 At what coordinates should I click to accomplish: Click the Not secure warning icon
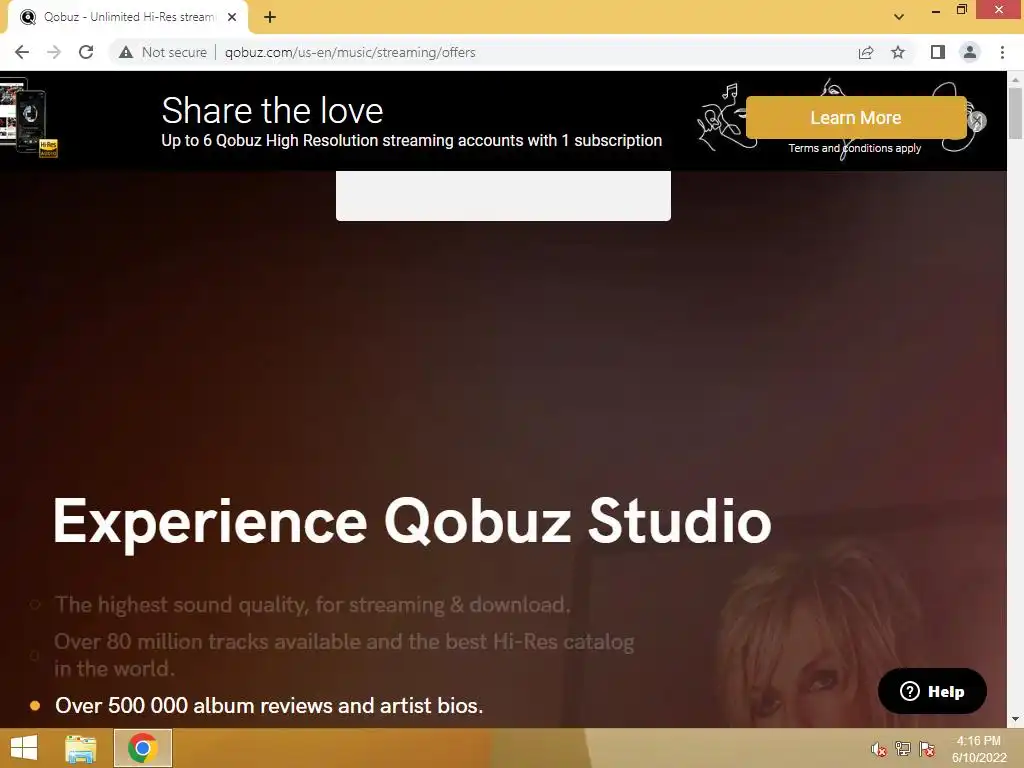point(126,52)
